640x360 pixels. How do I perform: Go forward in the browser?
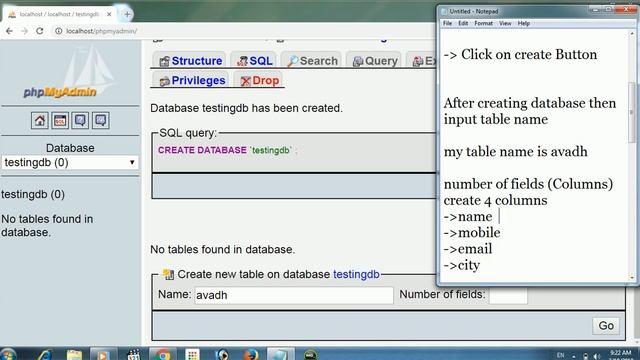(x=24, y=31)
